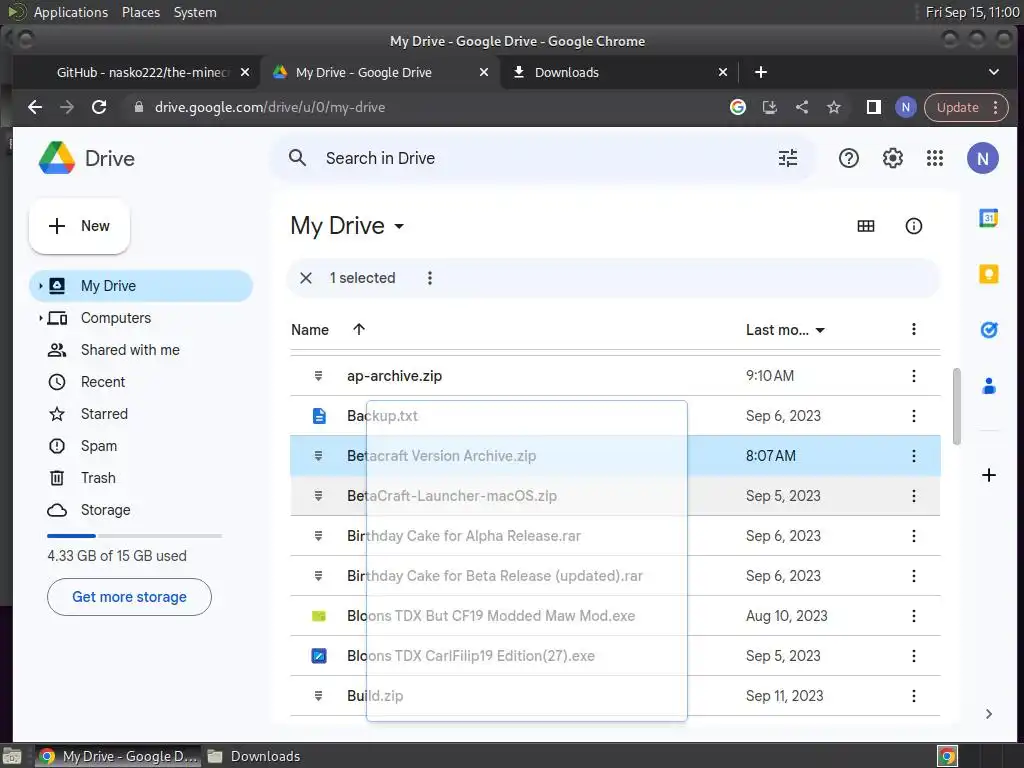Image resolution: width=1024 pixels, height=768 pixels.
Task: Click the storage usage progress bar
Action: pos(135,536)
